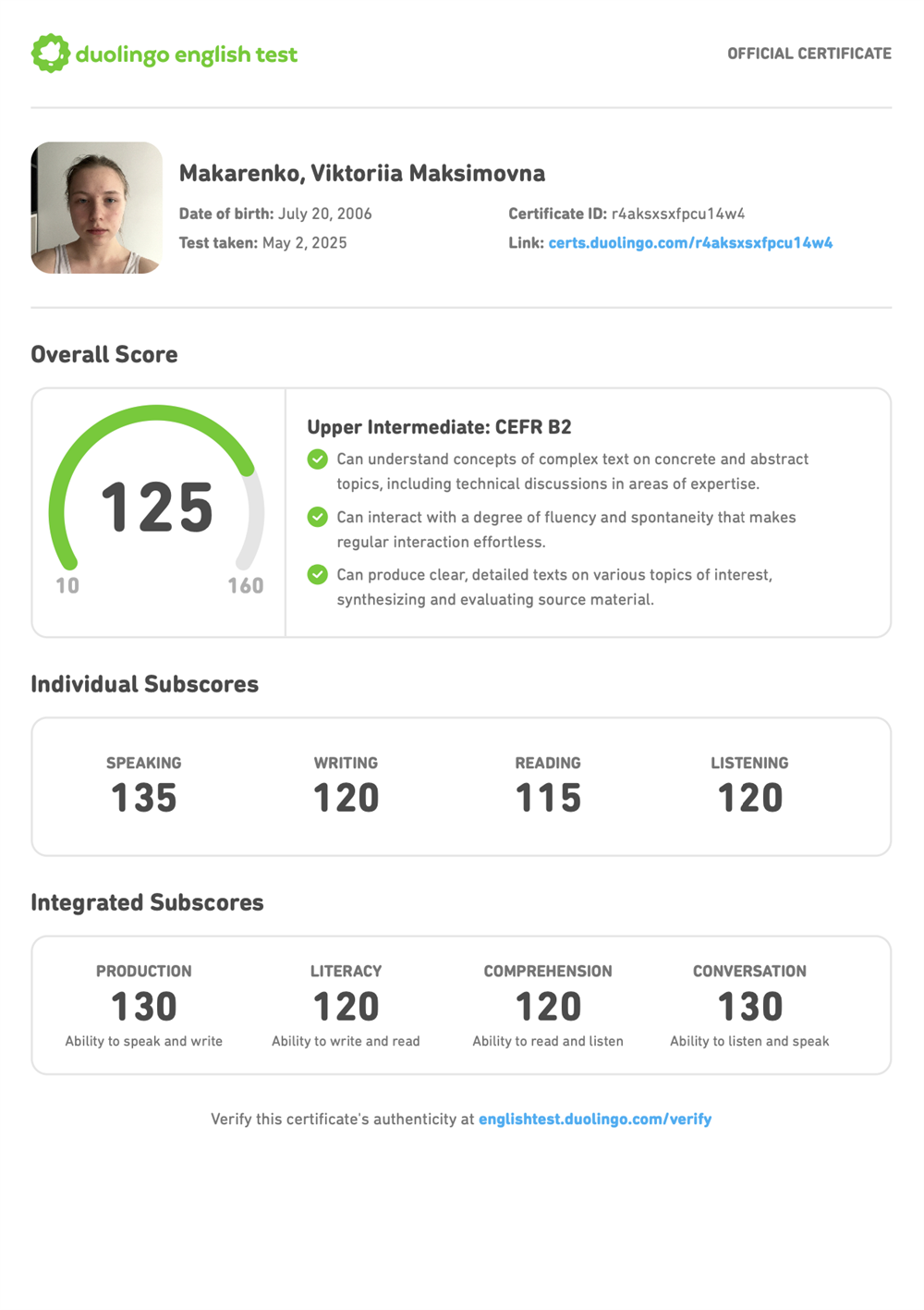Select the certificate ID "r4aksxsxfpcu14w4"
Viewport: 924px width, 1310px height.
[x=678, y=214]
